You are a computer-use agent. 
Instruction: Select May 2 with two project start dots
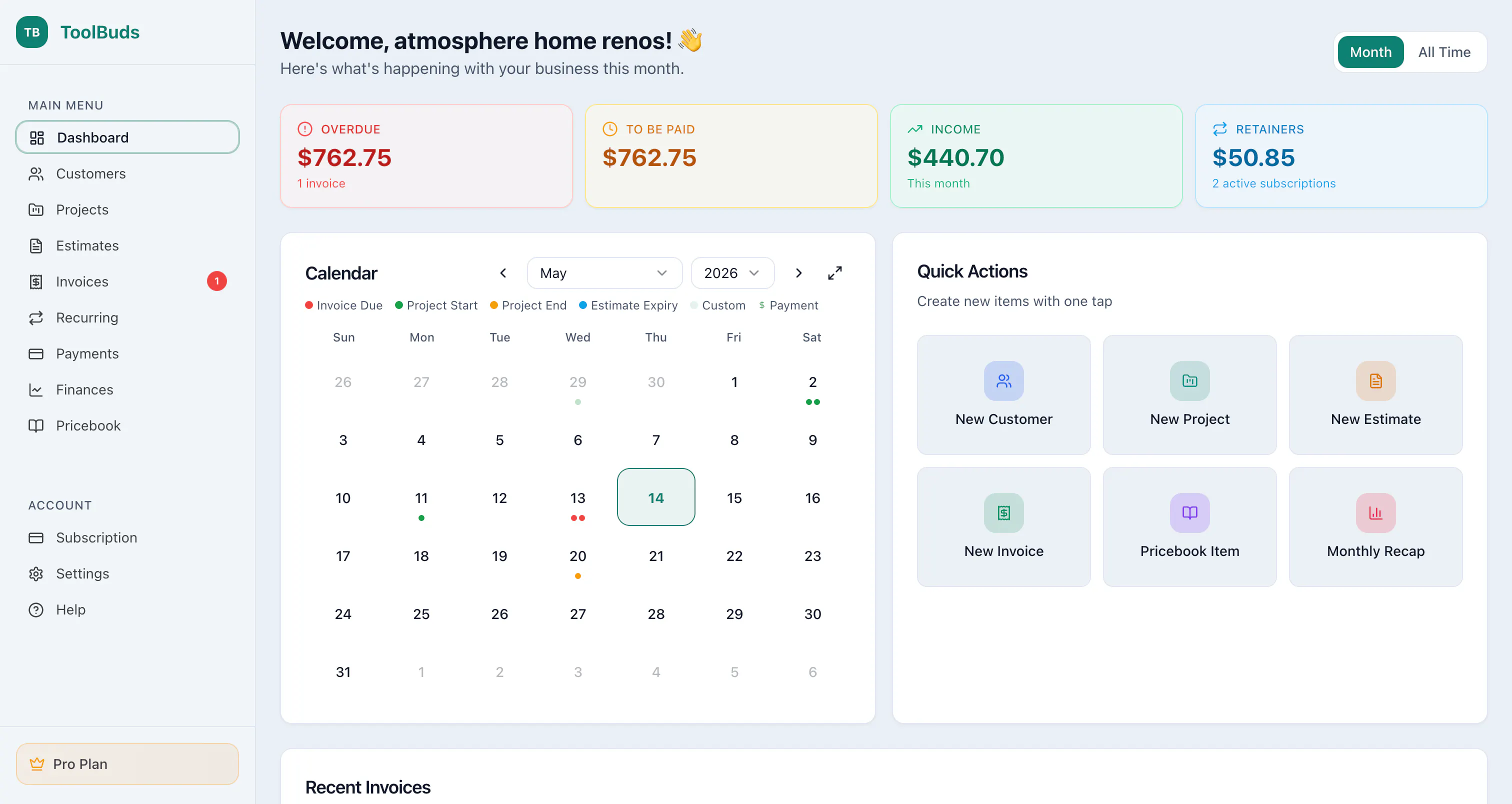click(812, 381)
